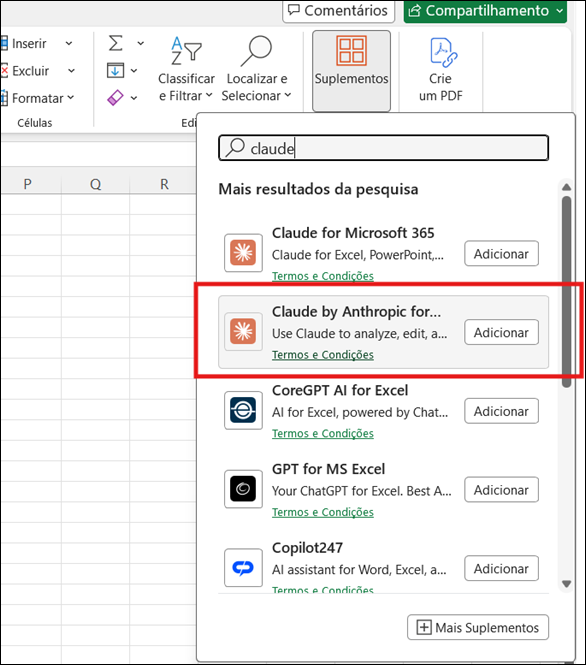
Task: Expand the Excluir cells dropdown
Action: pyautogui.click(x=71, y=70)
